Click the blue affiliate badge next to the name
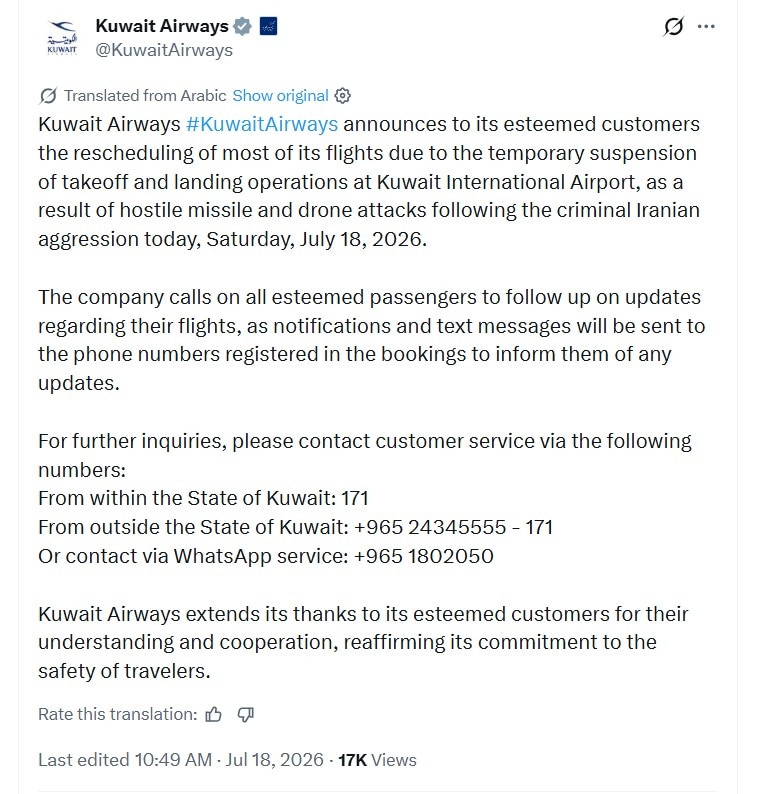769x794 pixels. [268, 26]
